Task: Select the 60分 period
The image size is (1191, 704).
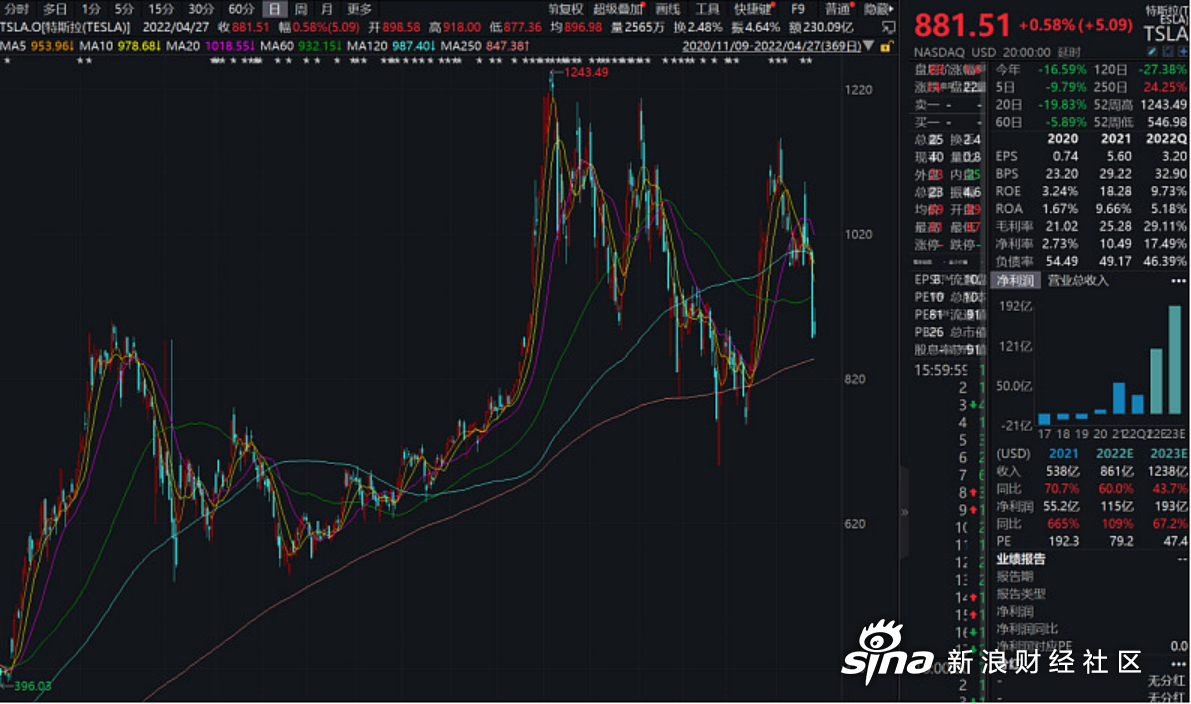Action: (241, 9)
